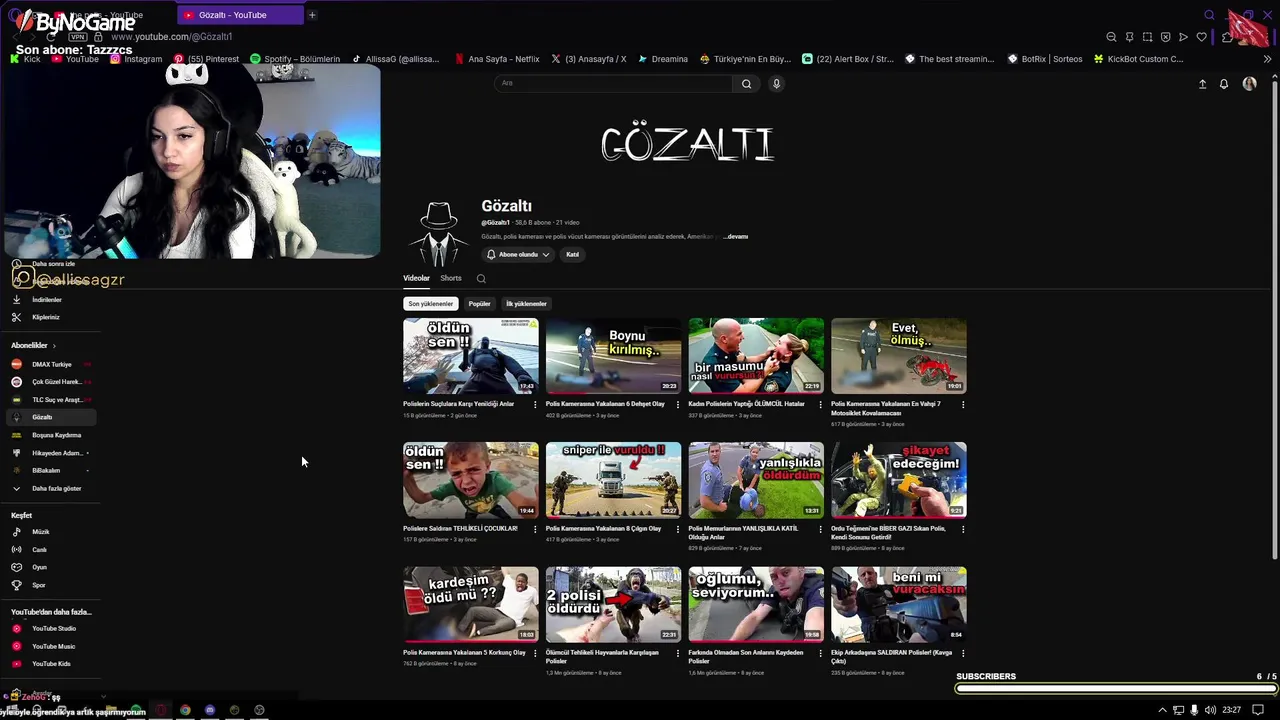Open Instagram bookmark in bookmarks bar

[136, 59]
